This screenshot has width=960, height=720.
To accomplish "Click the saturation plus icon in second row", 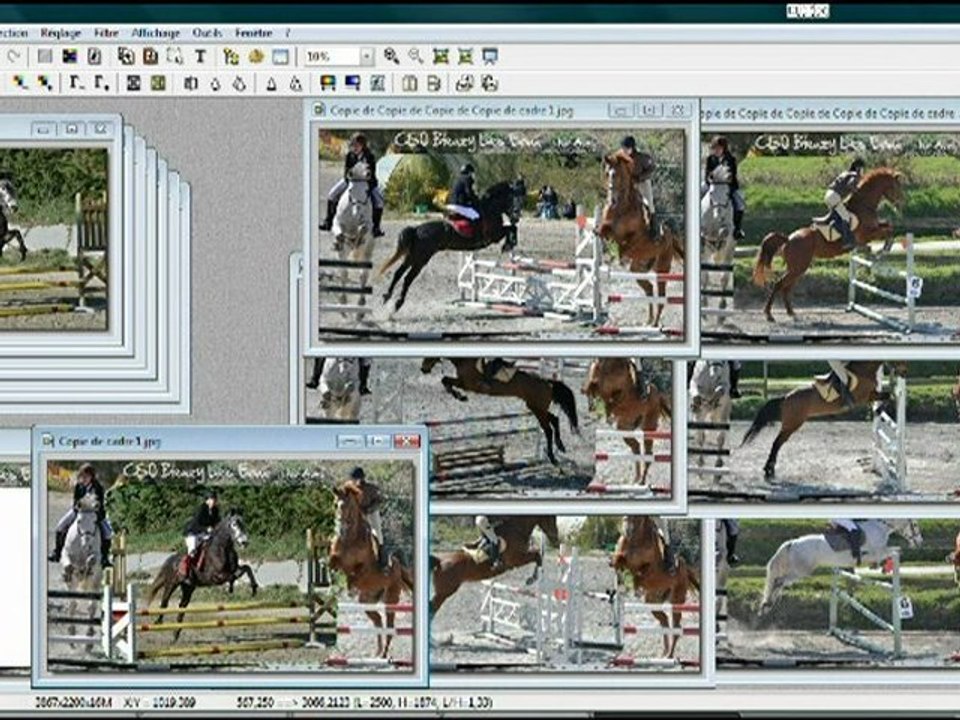I will click(x=45, y=83).
